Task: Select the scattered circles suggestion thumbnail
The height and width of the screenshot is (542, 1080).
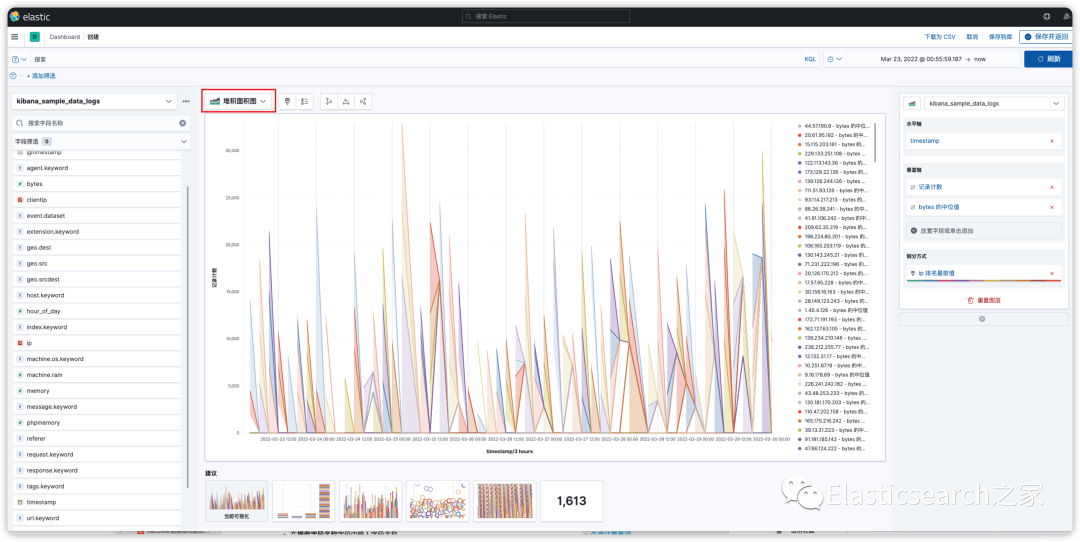Action: [437, 501]
